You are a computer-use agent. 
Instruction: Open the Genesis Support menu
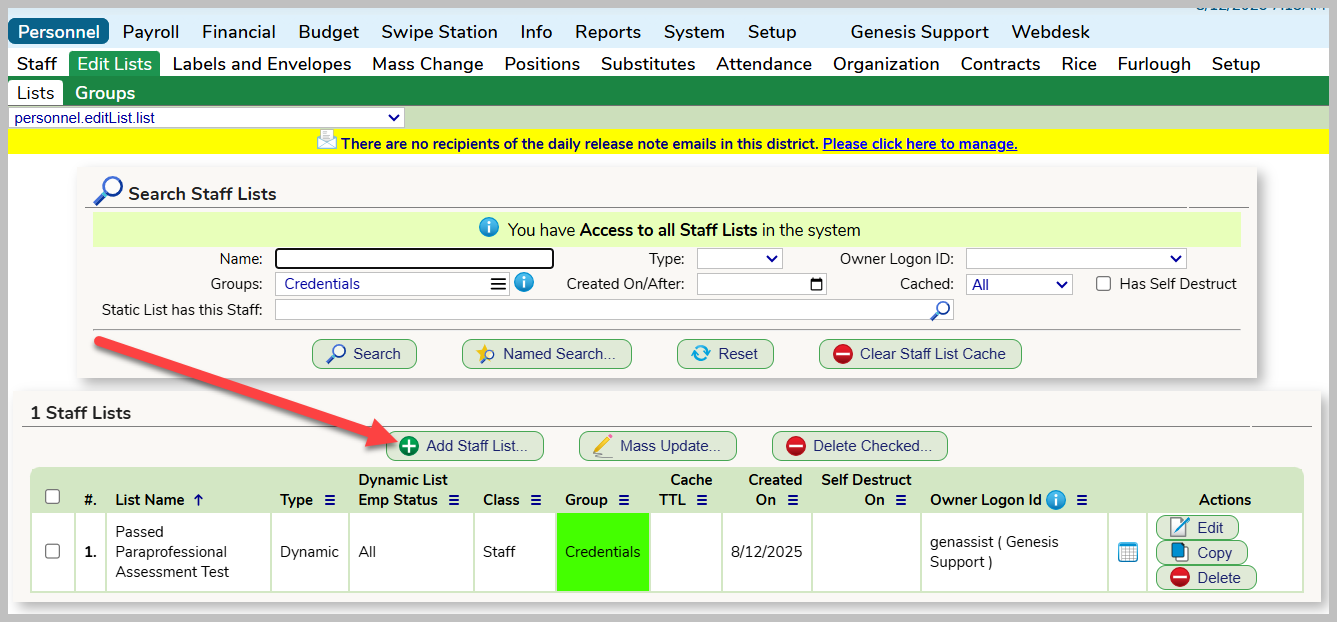(920, 32)
